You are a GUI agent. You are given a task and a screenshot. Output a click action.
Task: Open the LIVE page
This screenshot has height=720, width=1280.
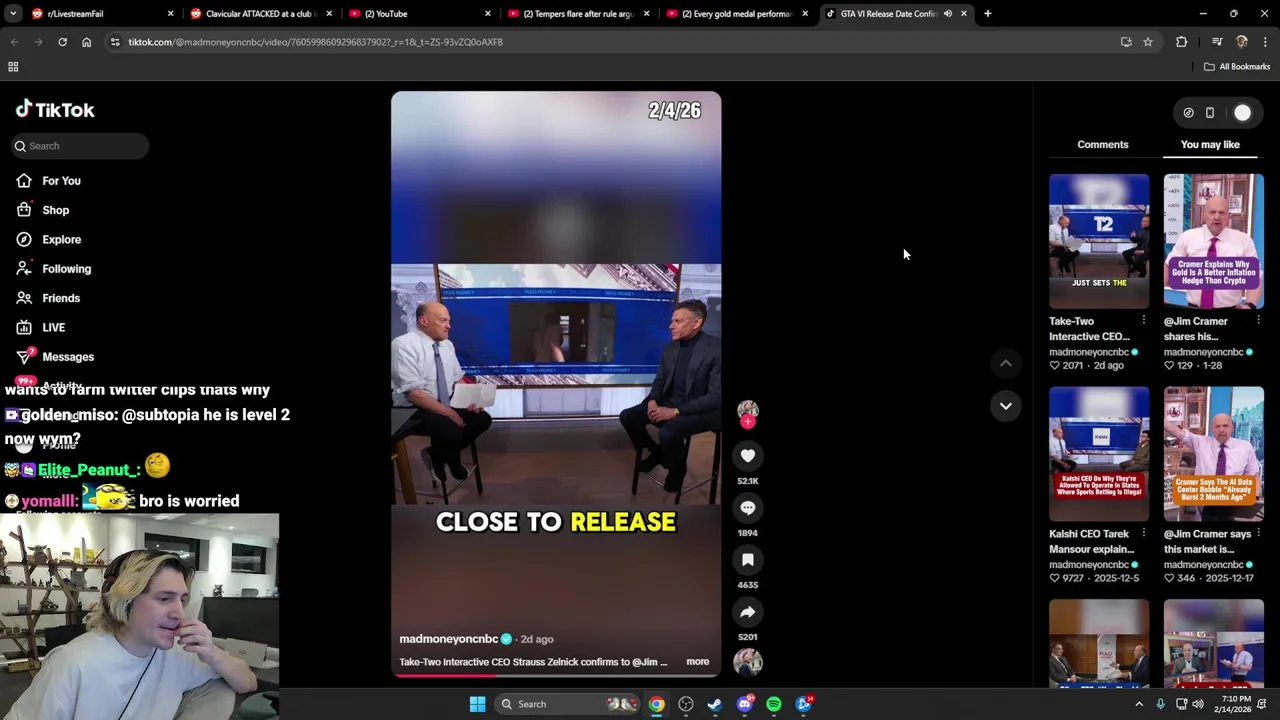[x=53, y=327]
